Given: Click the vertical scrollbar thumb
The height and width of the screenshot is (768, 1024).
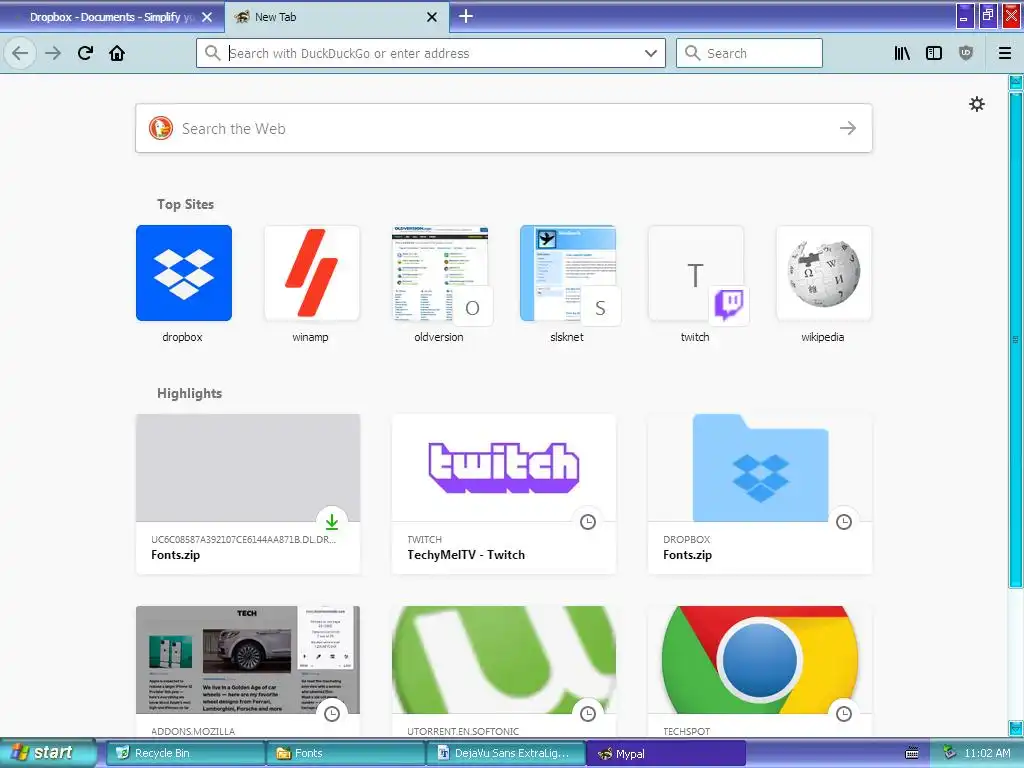Looking at the screenshot, I should (1016, 340).
